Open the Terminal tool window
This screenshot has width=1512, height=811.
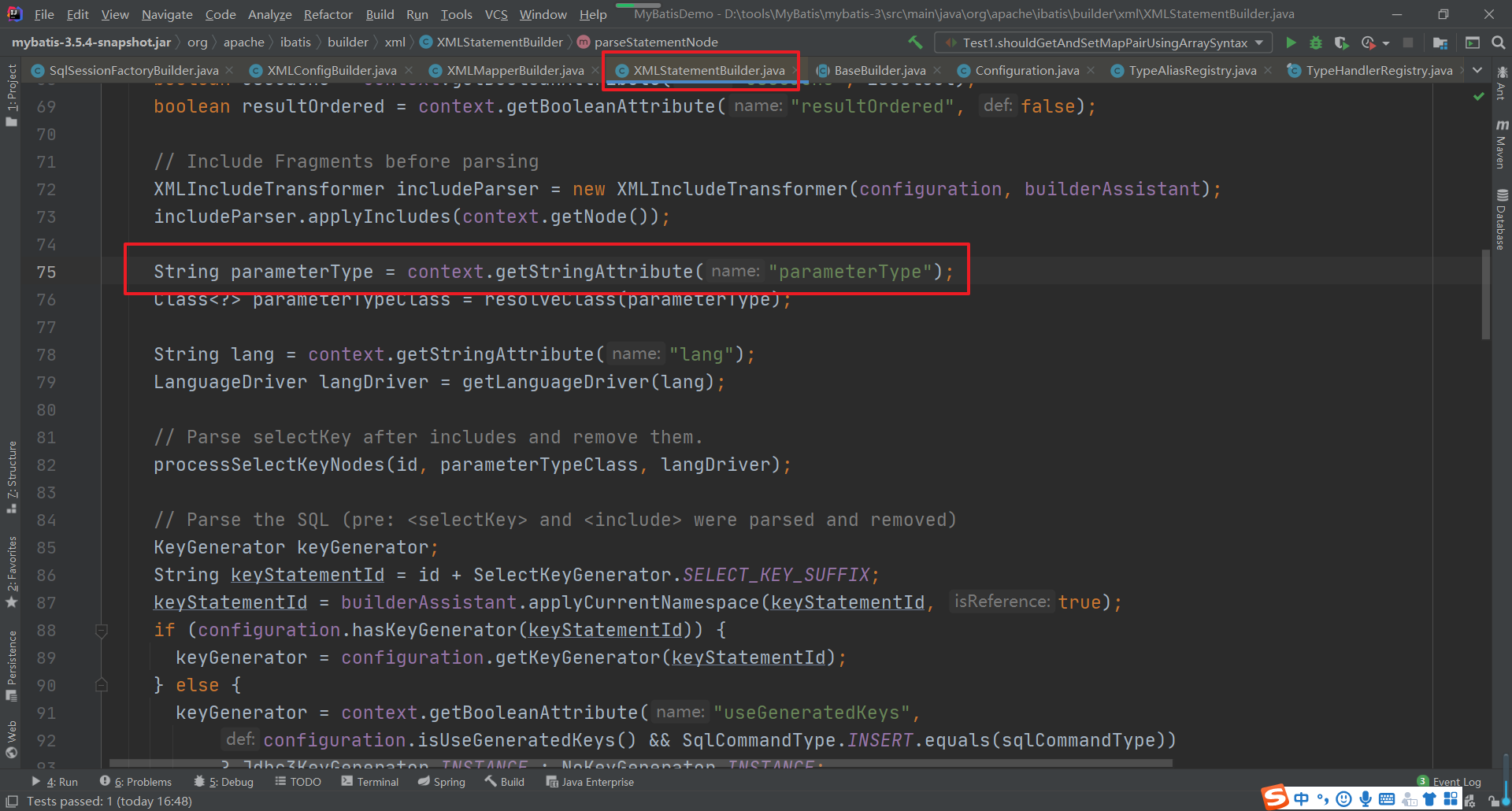click(x=370, y=782)
